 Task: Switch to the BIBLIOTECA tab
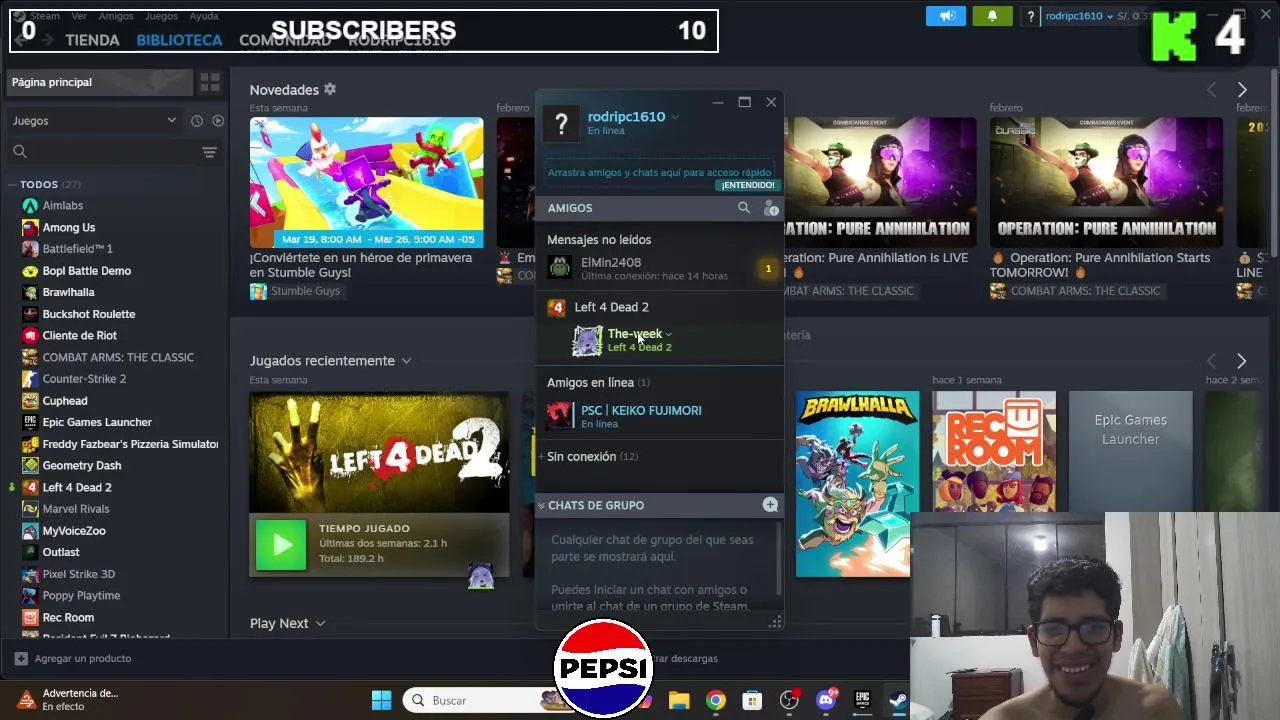pos(179,40)
